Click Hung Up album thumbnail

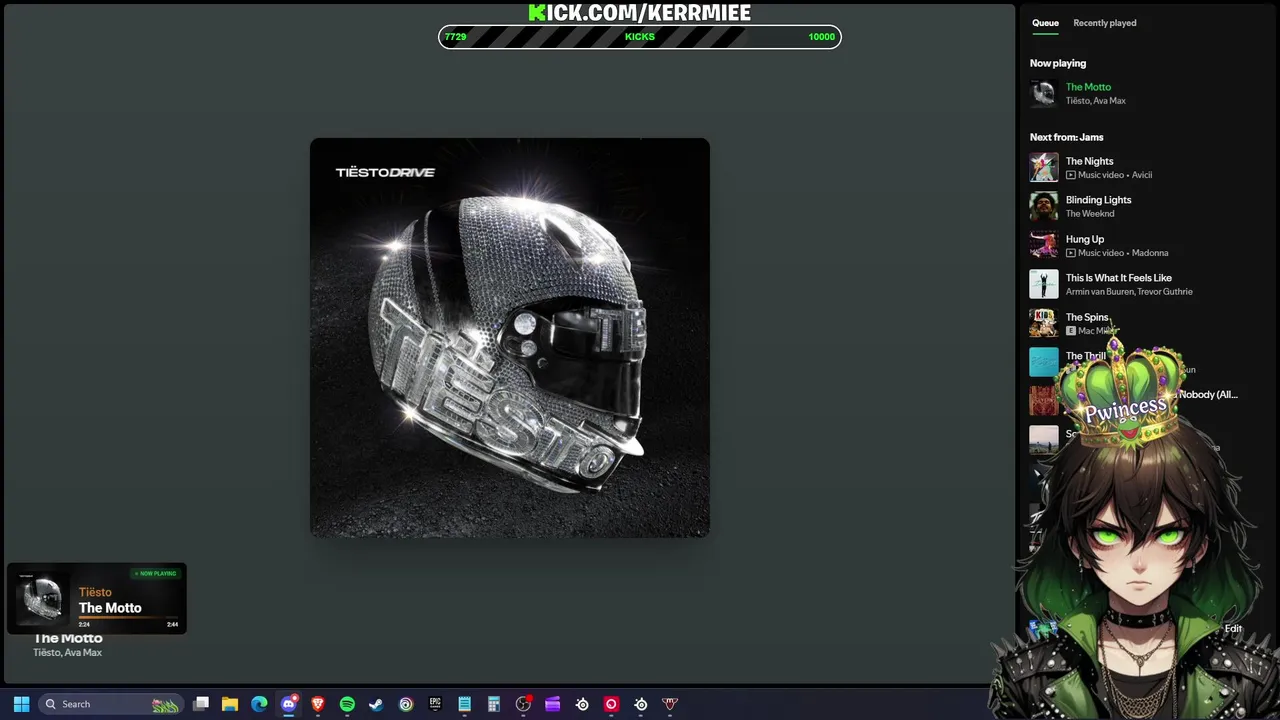click(1044, 245)
